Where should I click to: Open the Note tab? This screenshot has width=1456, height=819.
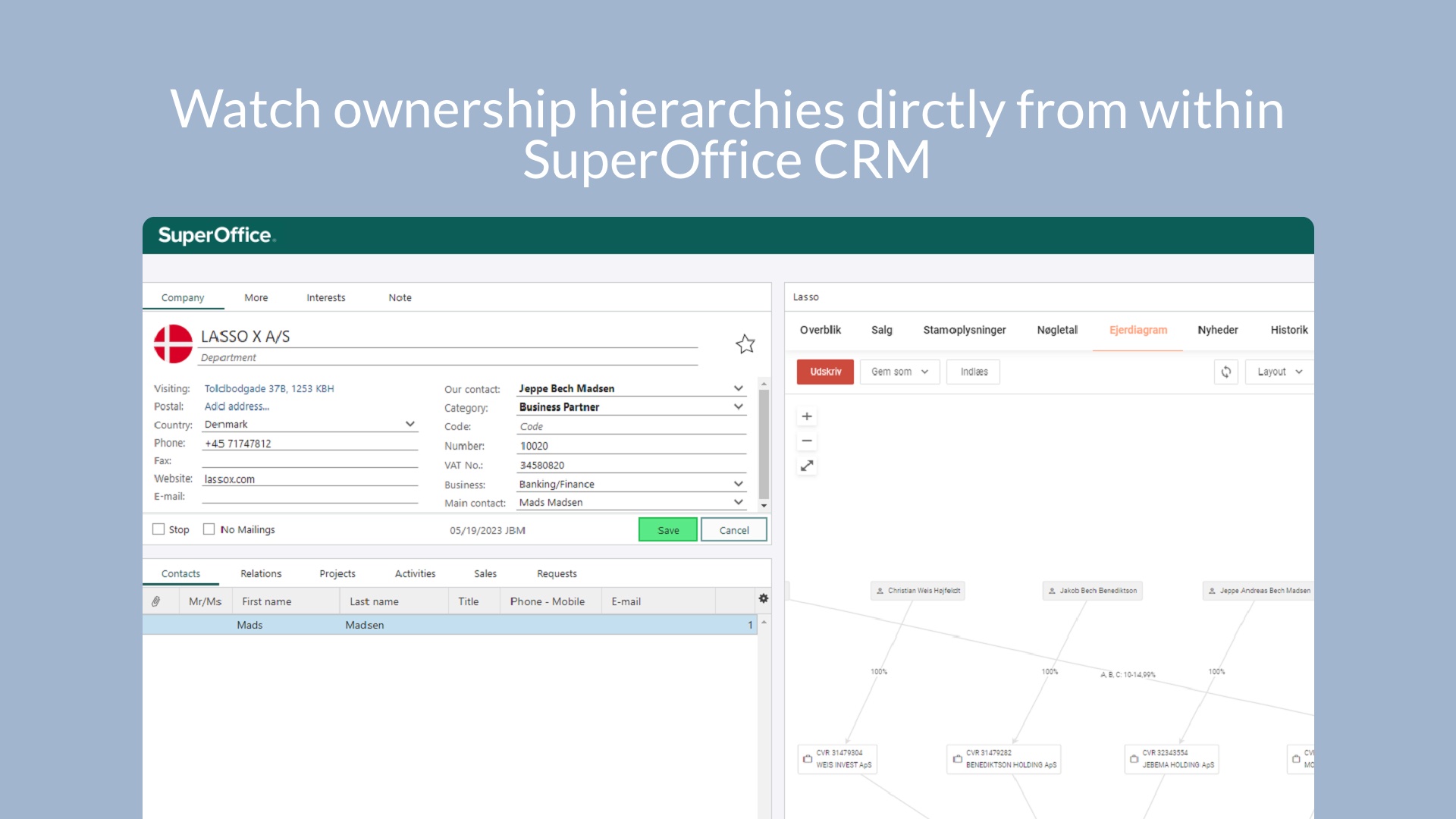click(400, 298)
